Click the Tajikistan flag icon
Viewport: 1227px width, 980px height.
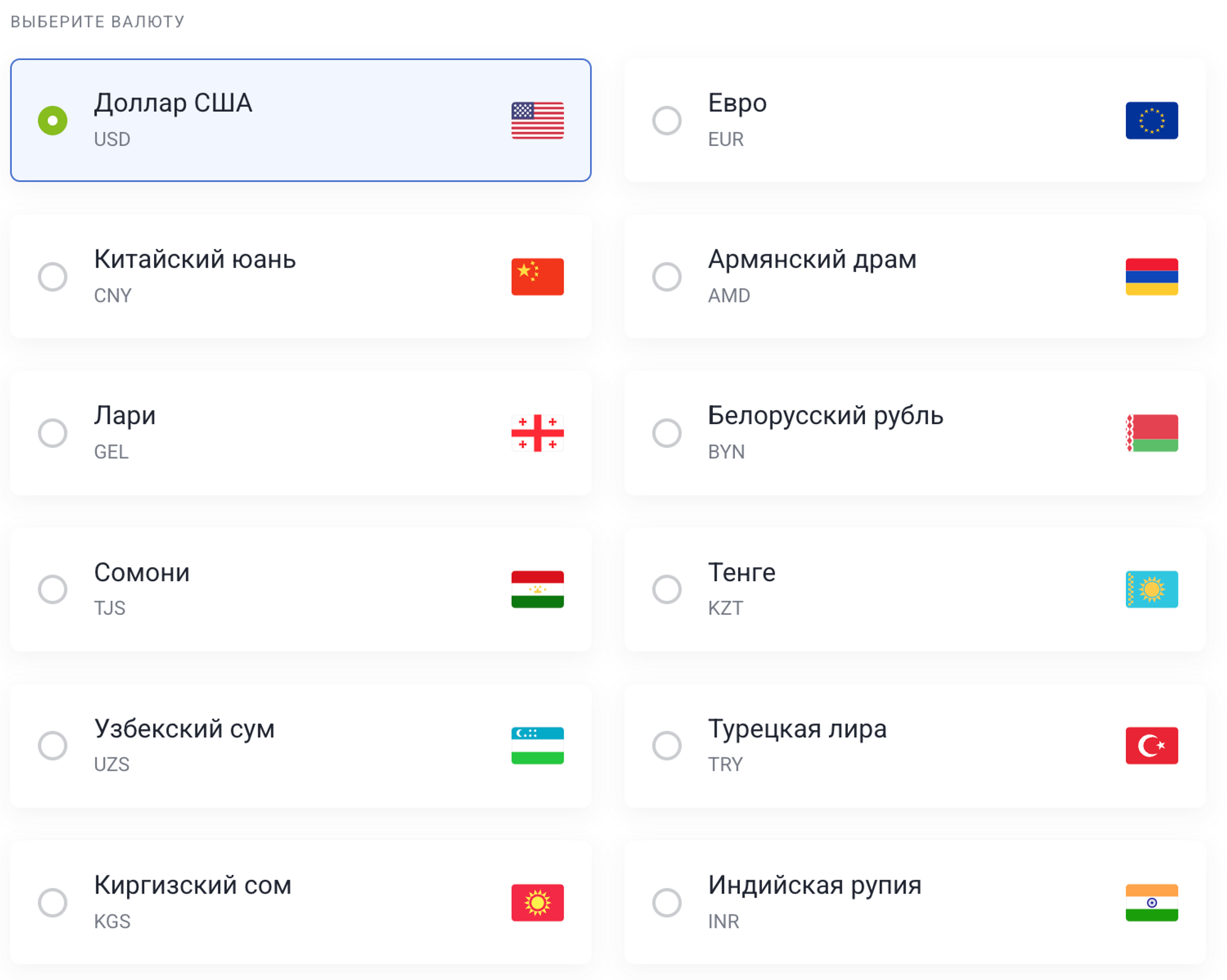[537, 589]
